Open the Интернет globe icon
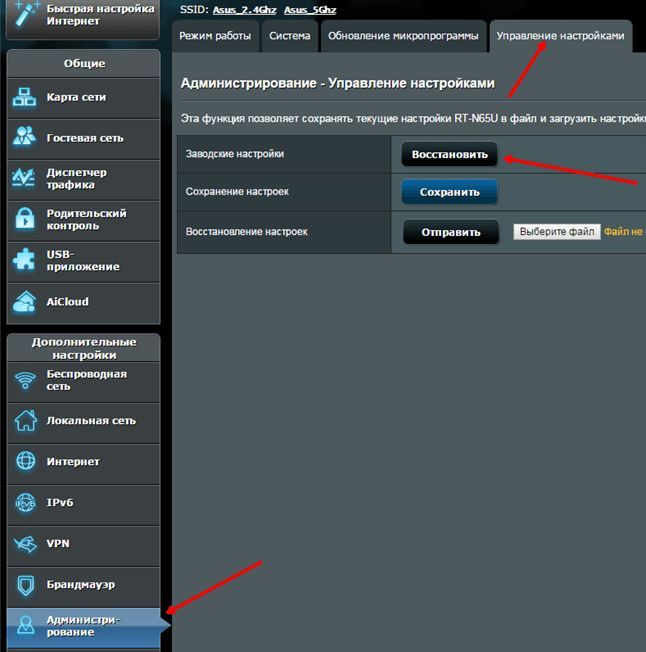The width and height of the screenshot is (646, 652). point(26,461)
